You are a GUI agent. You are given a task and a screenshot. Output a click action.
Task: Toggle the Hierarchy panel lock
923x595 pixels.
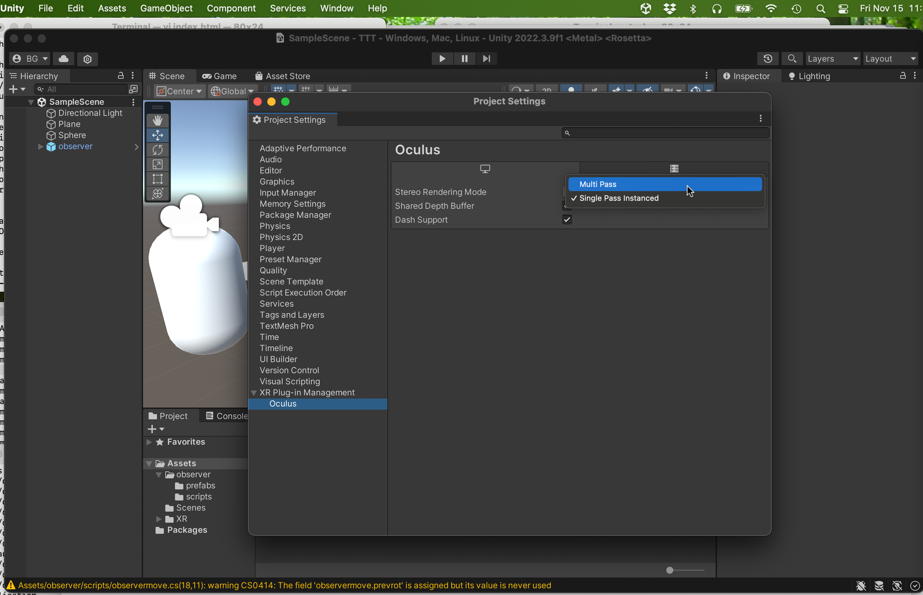pos(121,76)
